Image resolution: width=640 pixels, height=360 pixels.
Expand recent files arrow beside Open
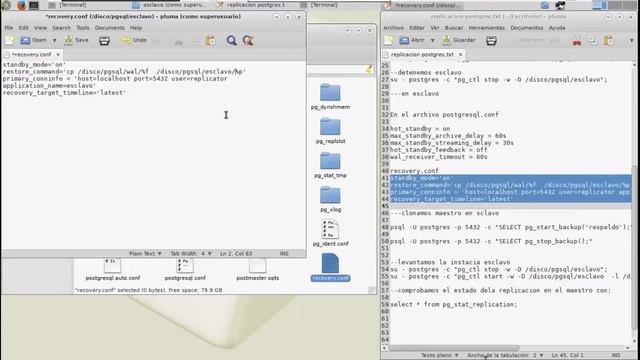click(x=54, y=40)
